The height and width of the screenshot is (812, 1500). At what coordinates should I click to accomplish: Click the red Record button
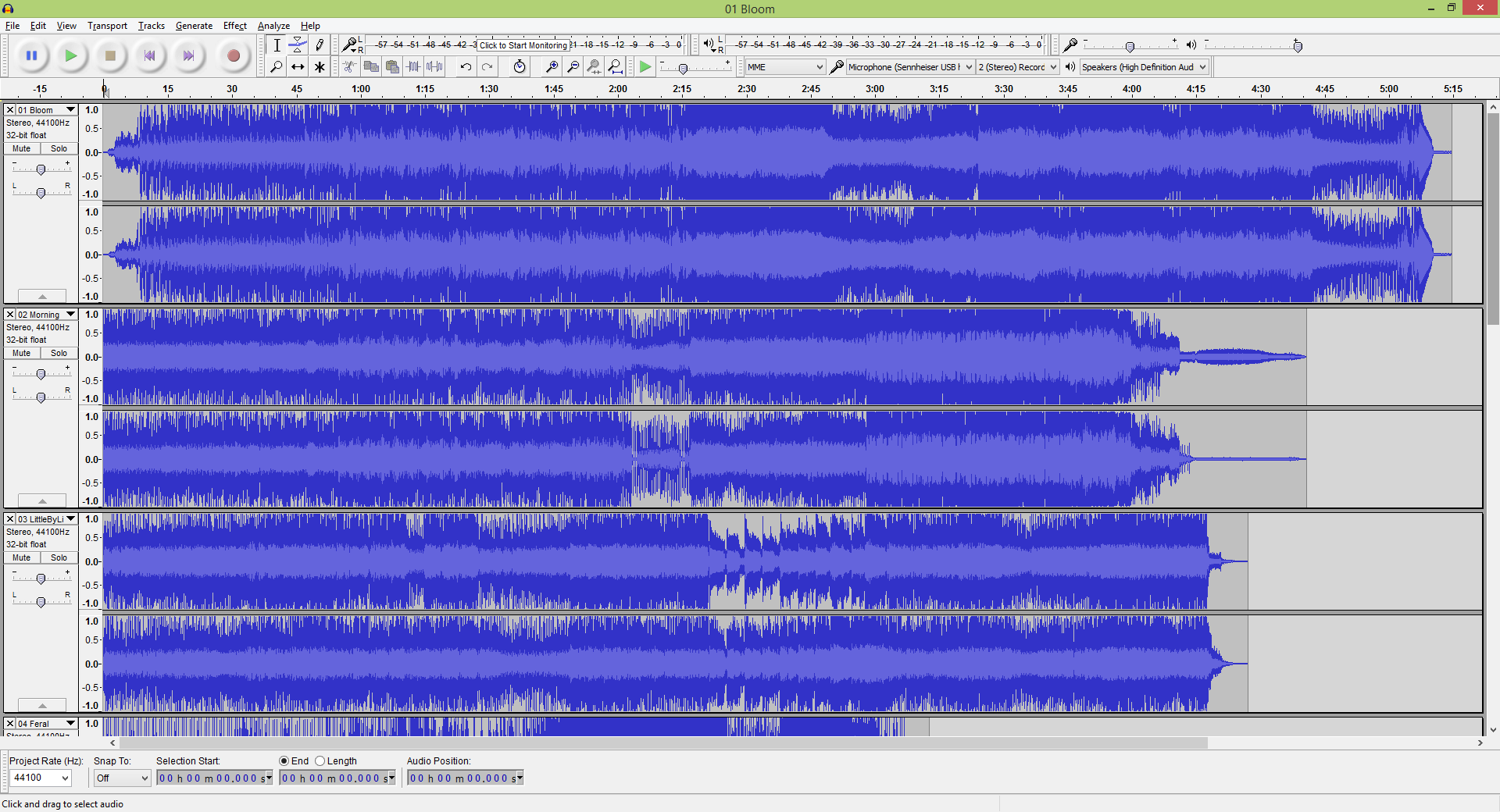[233, 55]
